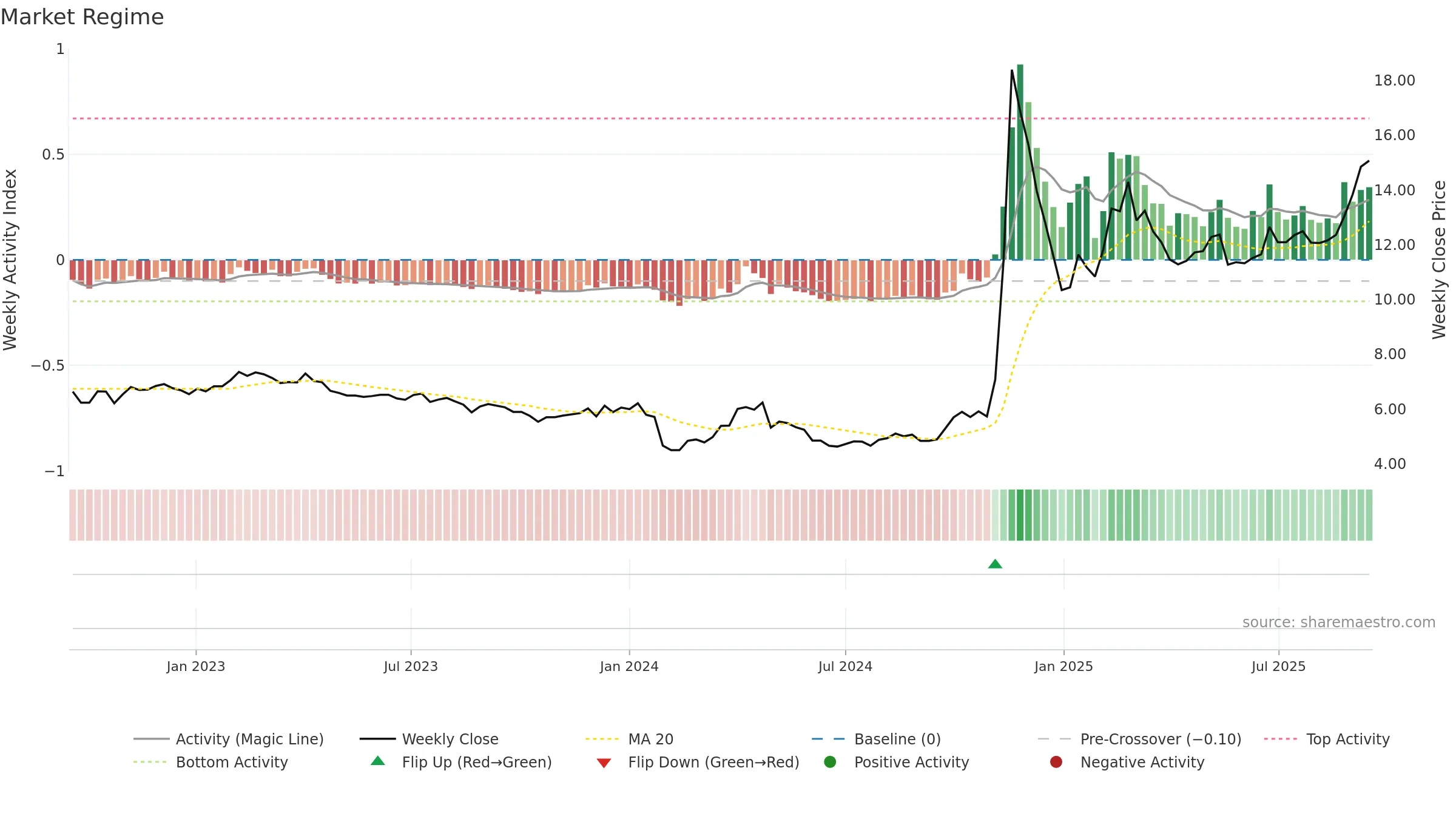Click the Jan 2023 x-axis label

coord(196,666)
